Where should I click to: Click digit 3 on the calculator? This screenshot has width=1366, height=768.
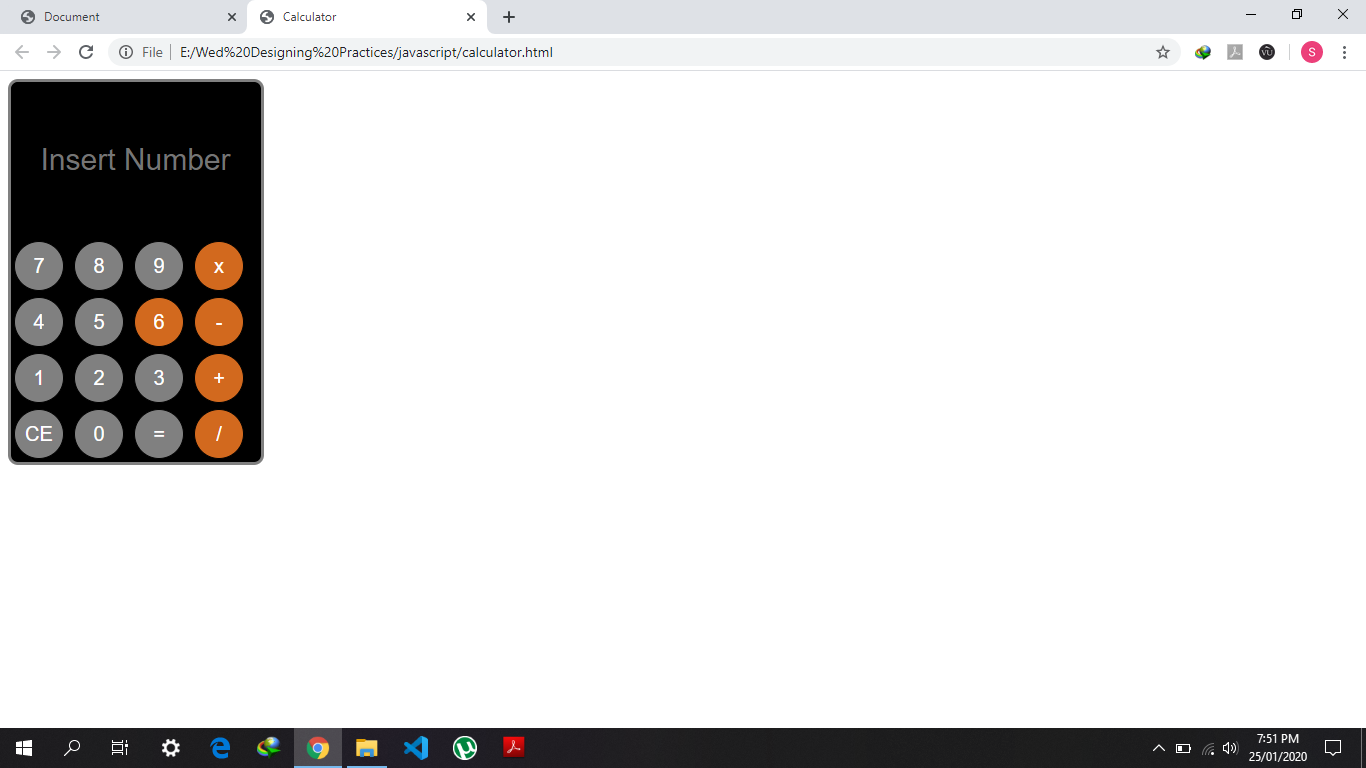coord(158,378)
